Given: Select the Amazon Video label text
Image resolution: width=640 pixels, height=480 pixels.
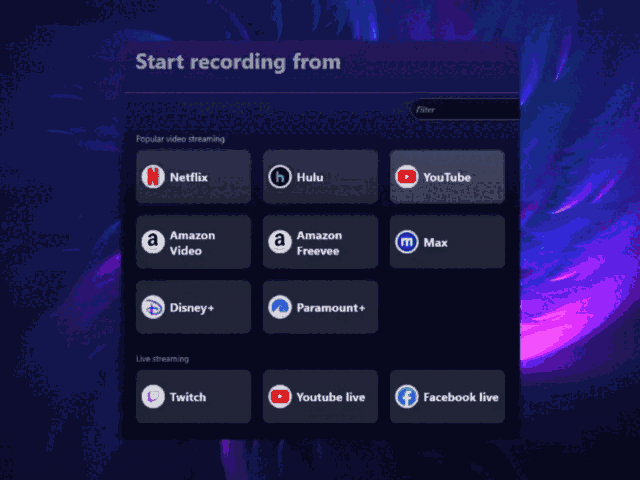Looking at the screenshot, I should coord(192,243).
